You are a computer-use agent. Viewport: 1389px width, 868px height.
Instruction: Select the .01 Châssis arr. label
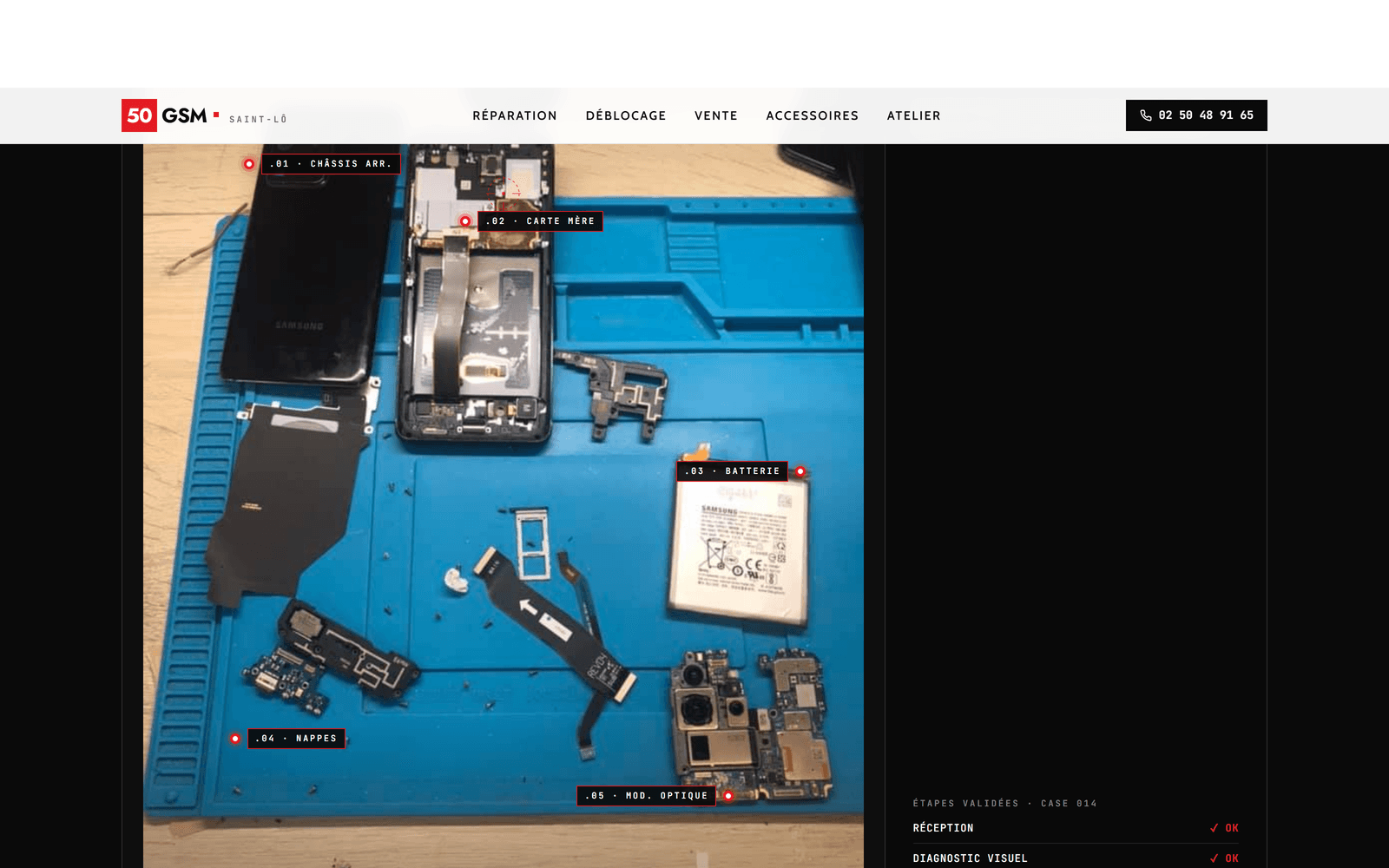331,164
